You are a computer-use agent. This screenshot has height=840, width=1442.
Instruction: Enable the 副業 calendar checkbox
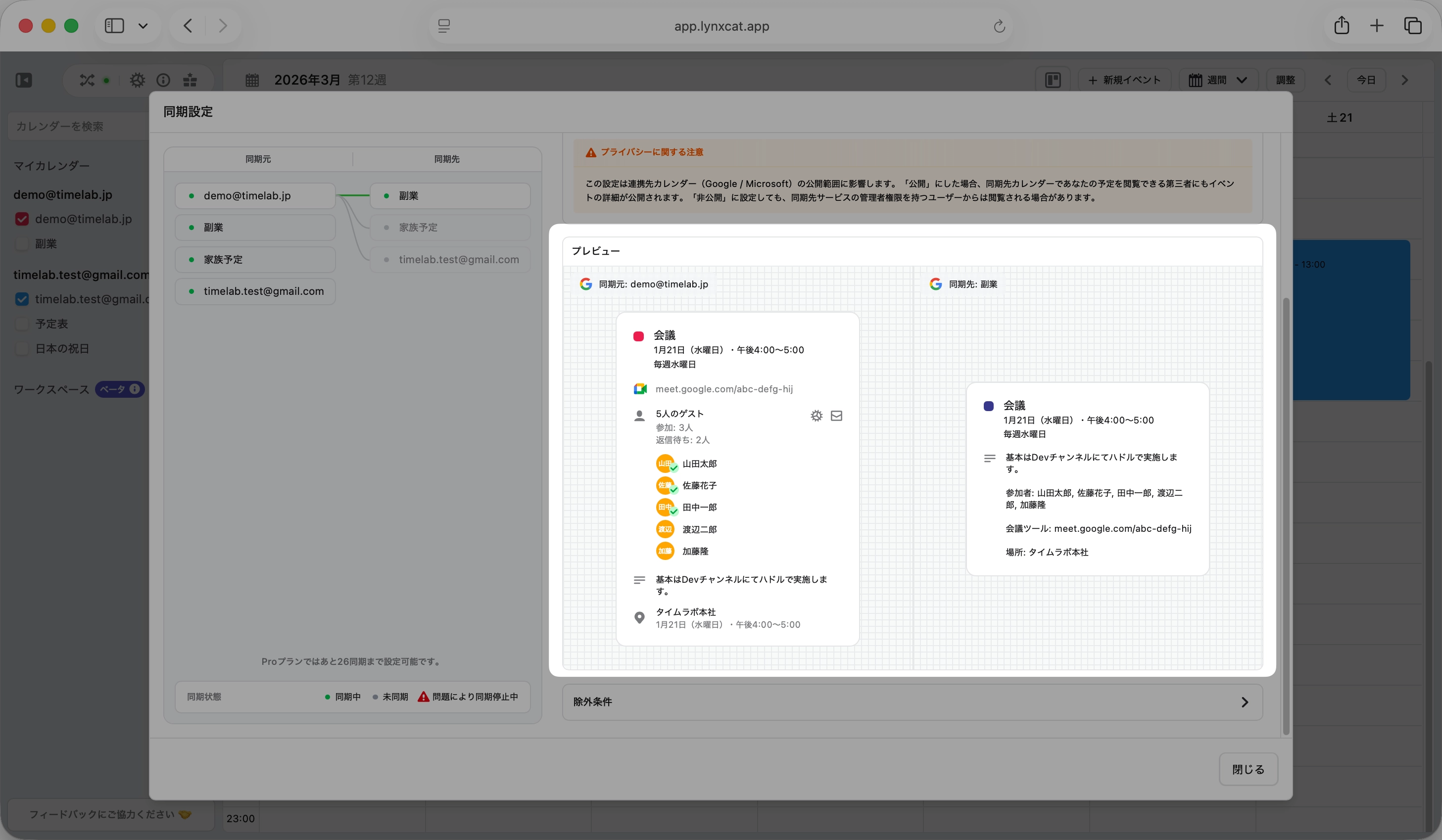pyautogui.click(x=22, y=244)
